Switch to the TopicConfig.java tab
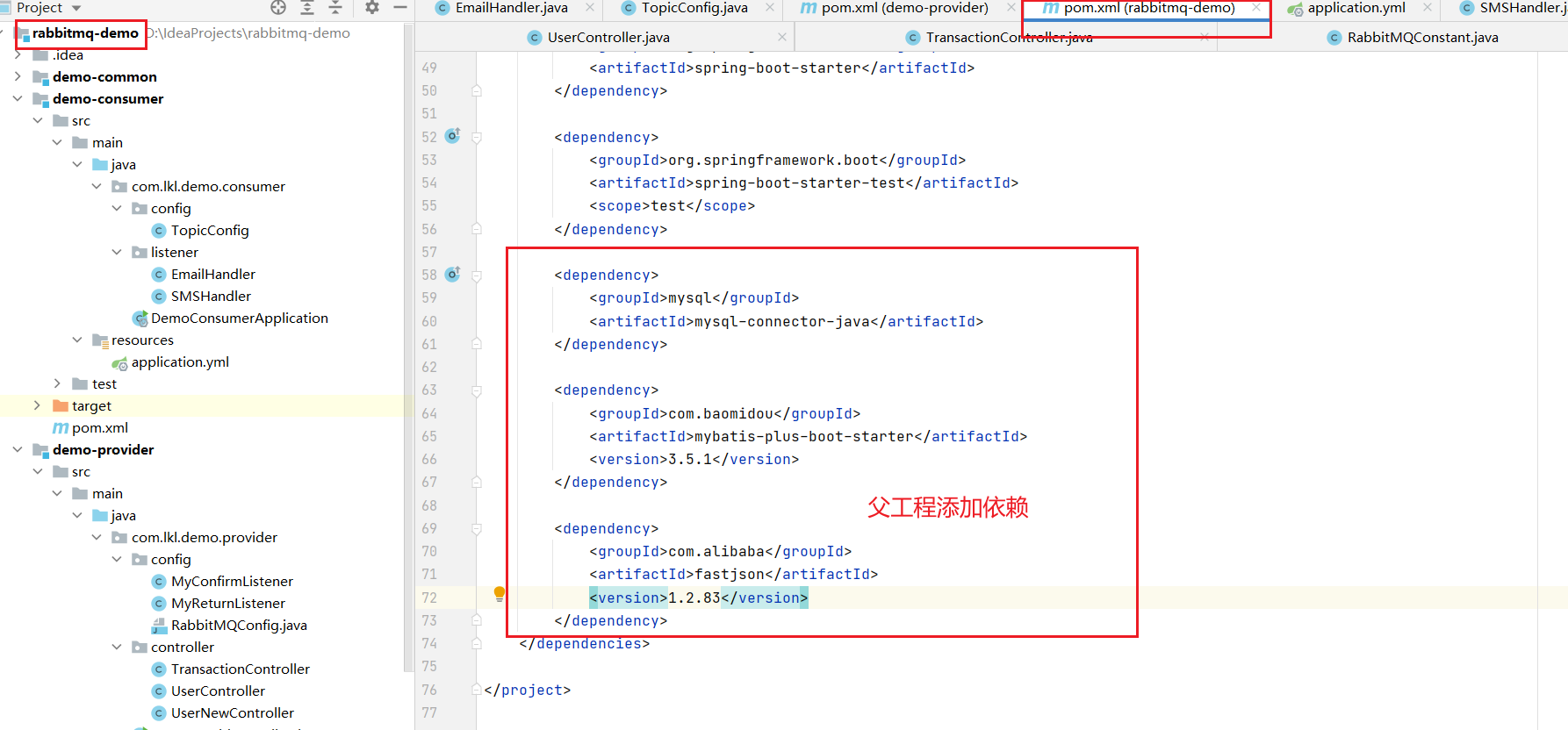1568x730 pixels. (694, 8)
